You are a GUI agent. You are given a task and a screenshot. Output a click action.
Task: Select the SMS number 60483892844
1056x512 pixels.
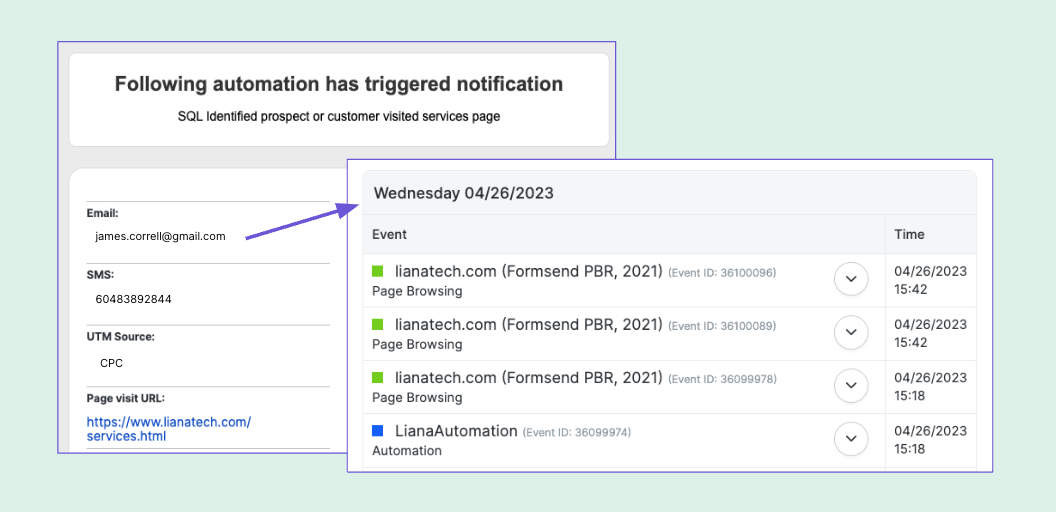click(134, 299)
